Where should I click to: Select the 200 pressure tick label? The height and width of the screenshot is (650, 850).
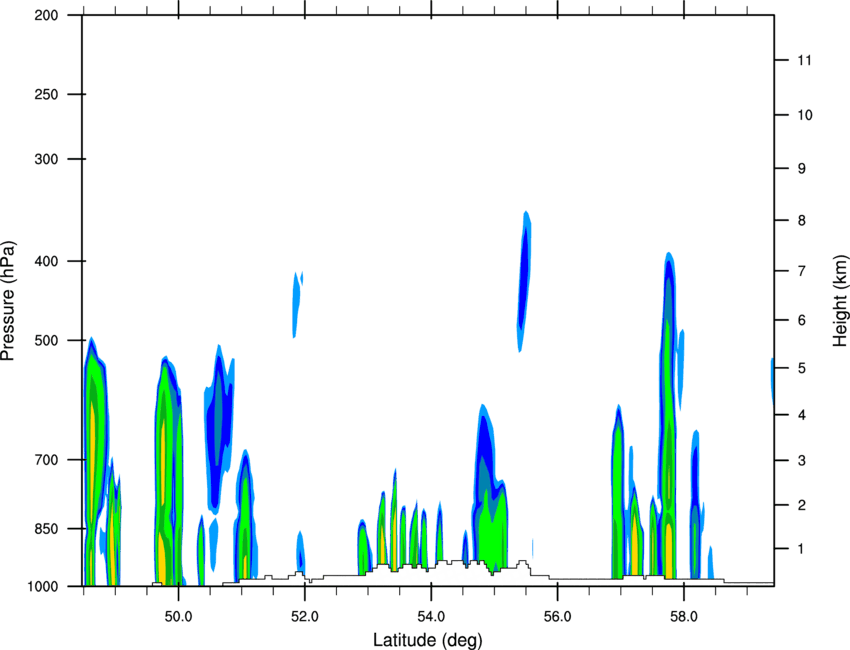pyautogui.click(x=46, y=16)
